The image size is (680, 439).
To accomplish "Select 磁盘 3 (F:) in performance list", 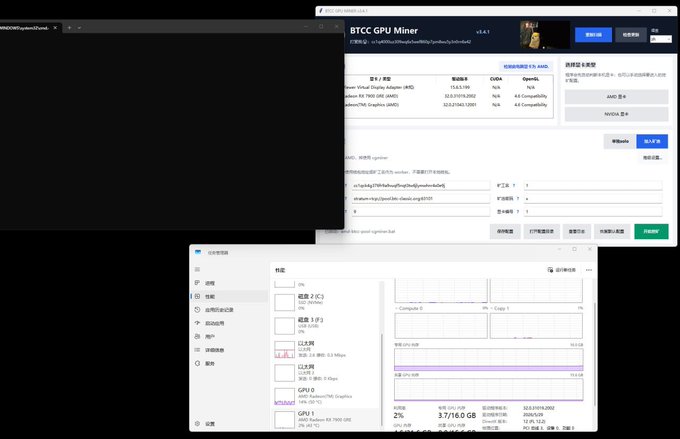I will [326, 325].
